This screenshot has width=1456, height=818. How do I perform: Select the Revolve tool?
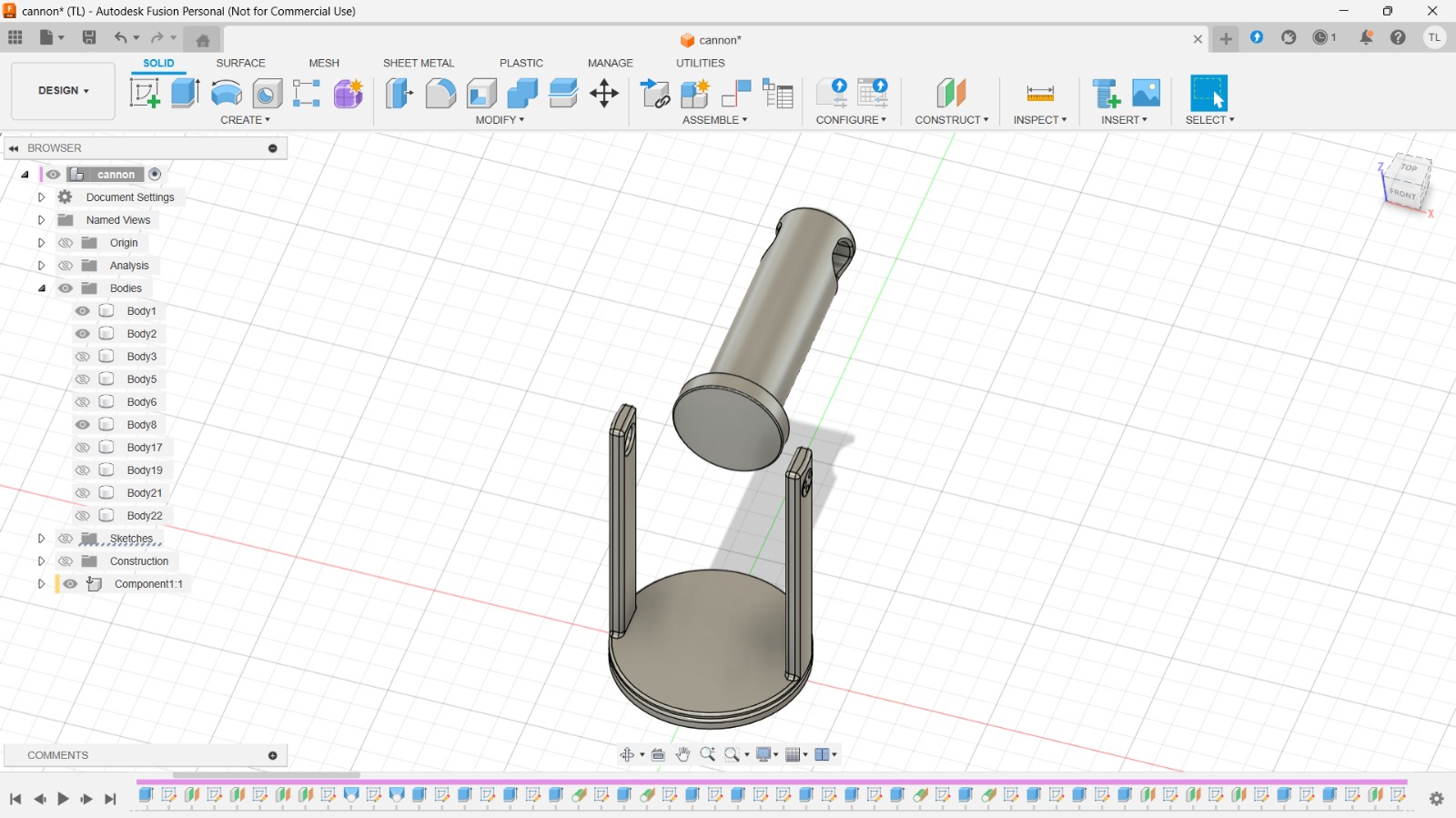226,93
